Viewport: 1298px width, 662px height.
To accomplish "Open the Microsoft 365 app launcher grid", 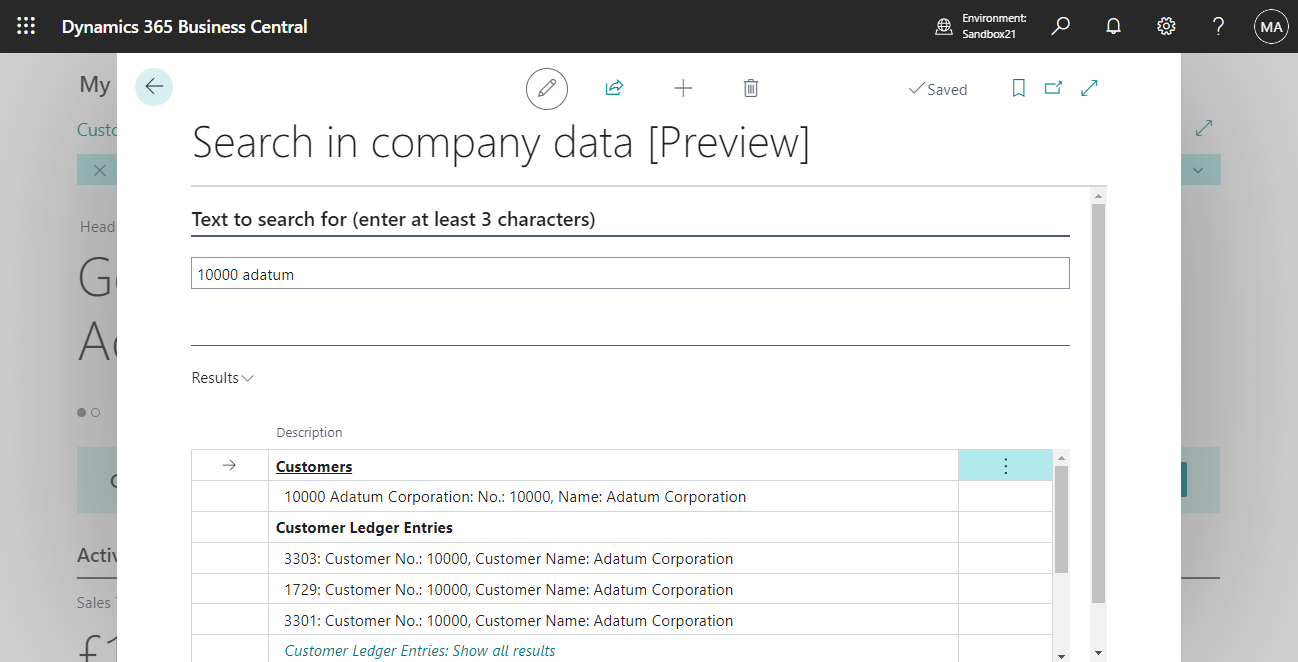I will (26, 26).
